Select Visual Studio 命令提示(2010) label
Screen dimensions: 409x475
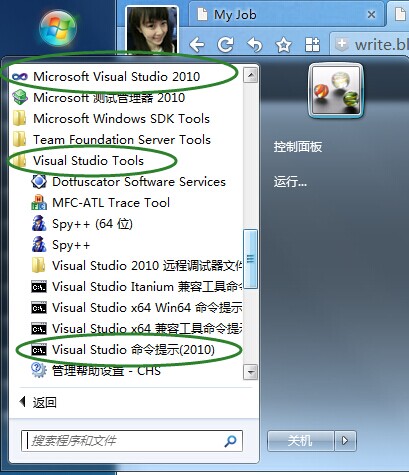click(x=133, y=350)
